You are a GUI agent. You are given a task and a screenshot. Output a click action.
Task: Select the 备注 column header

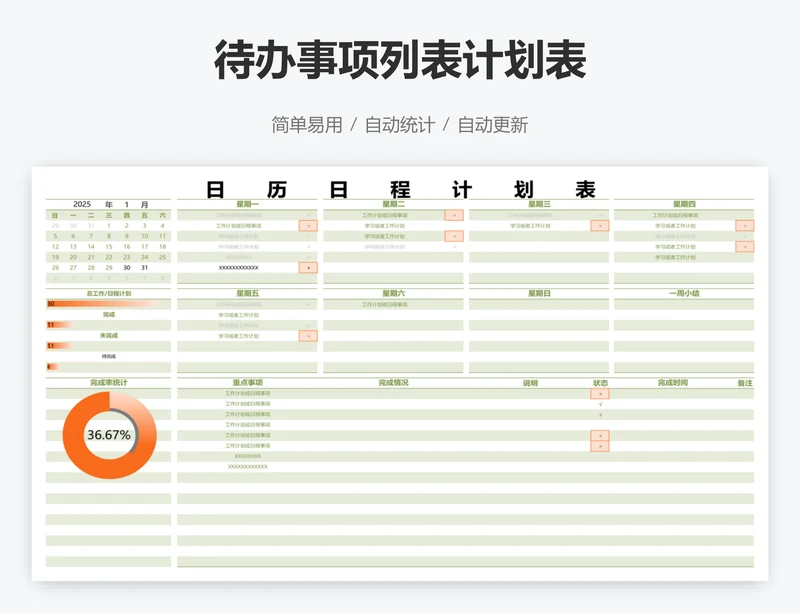(745, 383)
